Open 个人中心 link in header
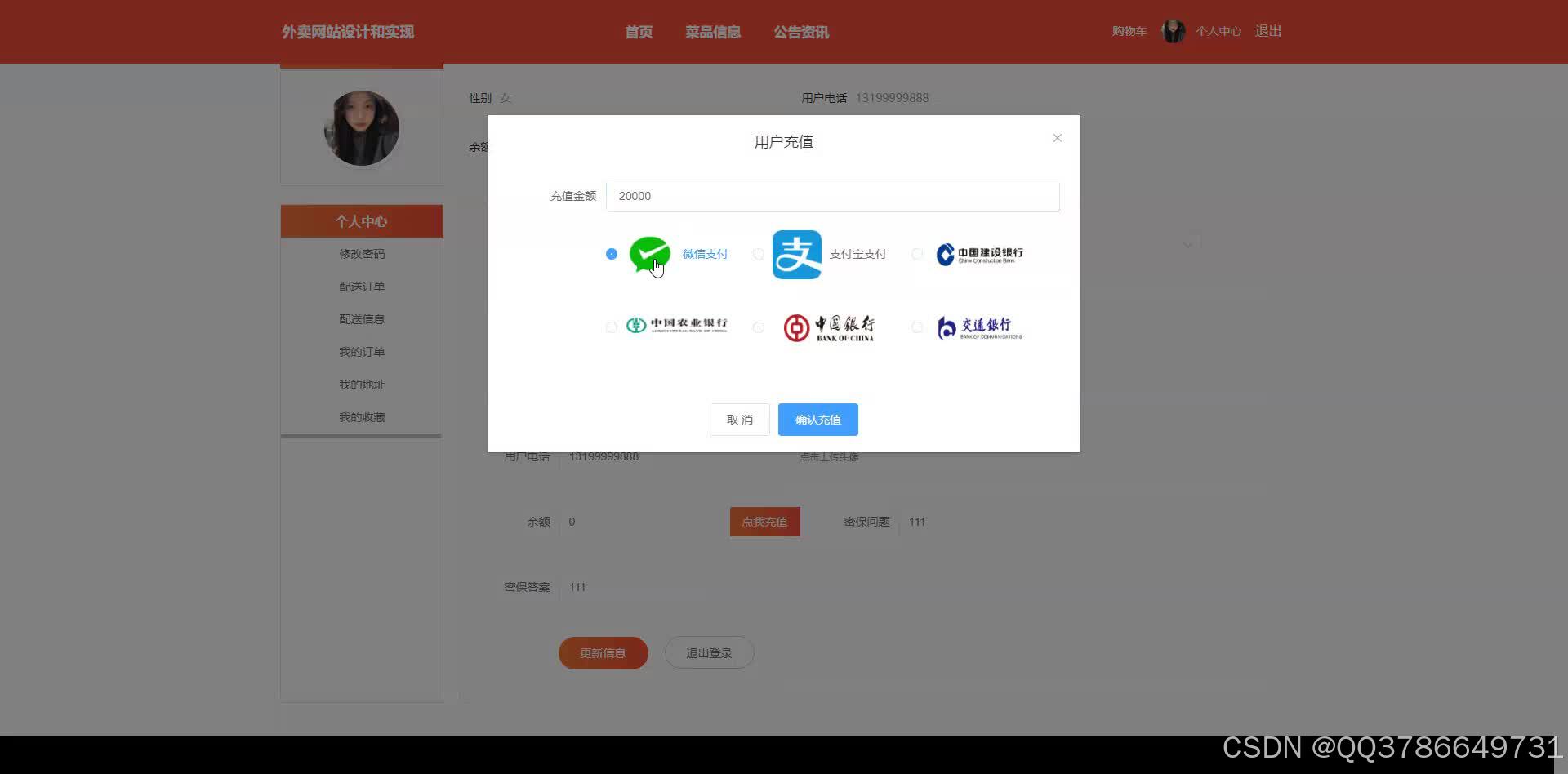The width and height of the screenshot is (1568, 774). tap(1218, 31)
